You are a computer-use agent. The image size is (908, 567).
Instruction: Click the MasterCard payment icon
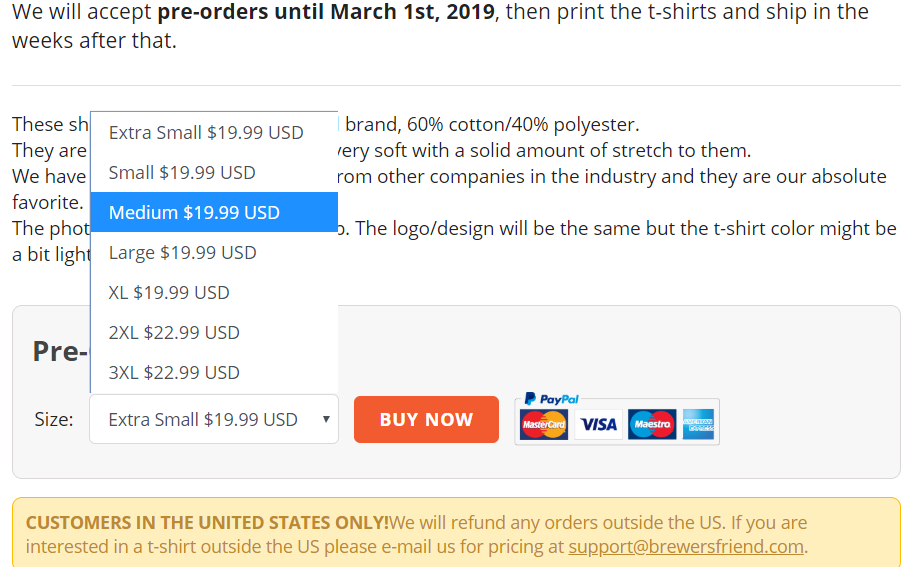tap(544, 425)
